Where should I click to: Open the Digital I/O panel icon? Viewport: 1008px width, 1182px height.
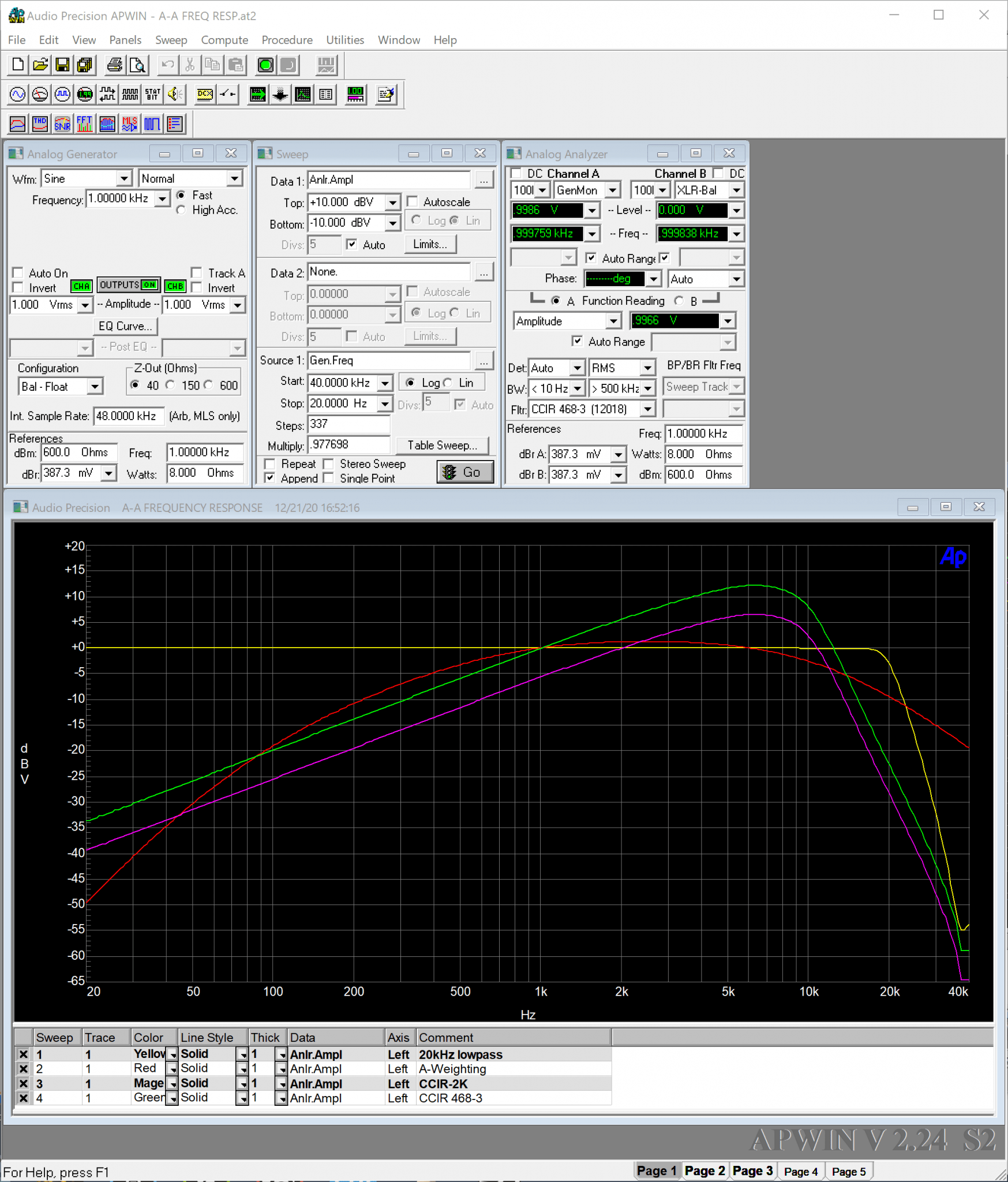click(107, 94)
